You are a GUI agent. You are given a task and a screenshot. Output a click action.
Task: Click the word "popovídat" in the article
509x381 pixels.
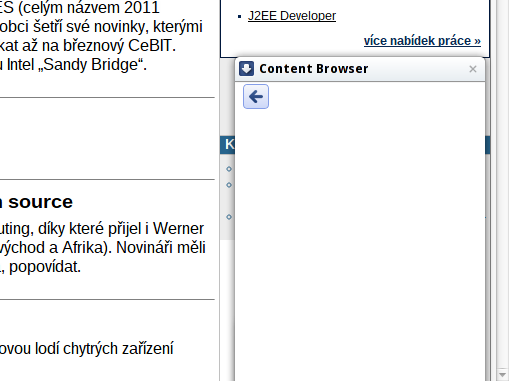[45, 267]
